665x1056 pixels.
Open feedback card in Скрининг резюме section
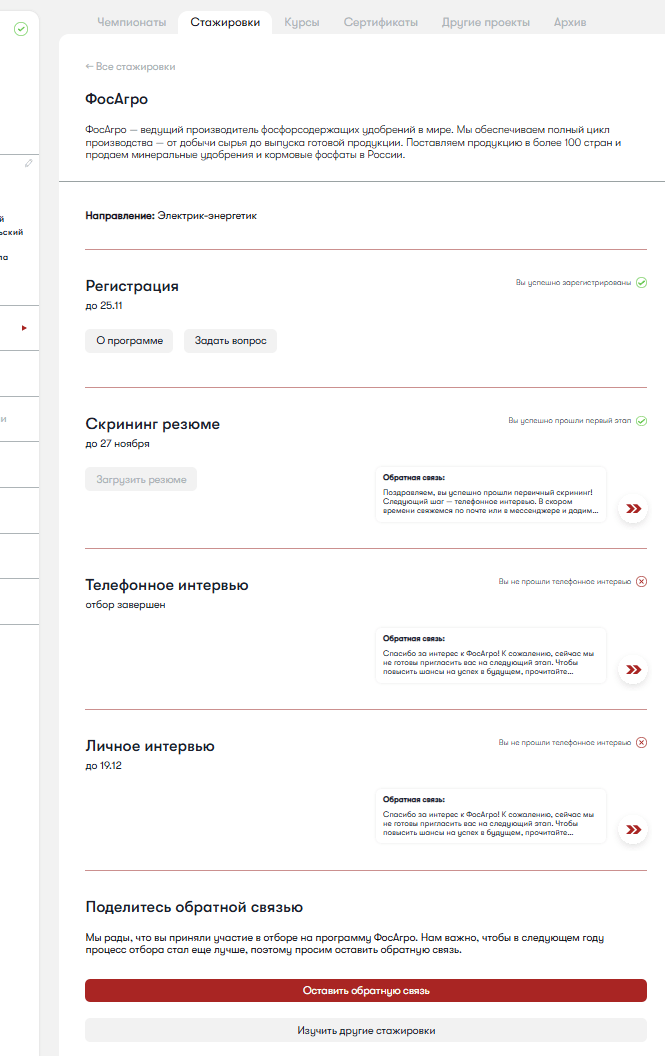(x=490, y=494)
